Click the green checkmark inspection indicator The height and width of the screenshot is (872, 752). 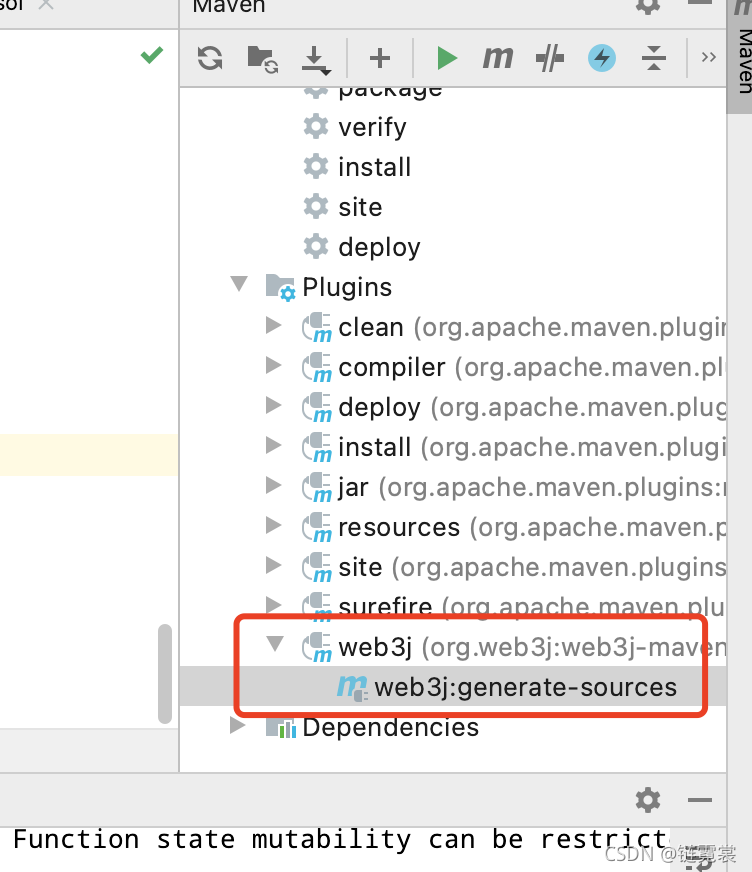point(152,54)
